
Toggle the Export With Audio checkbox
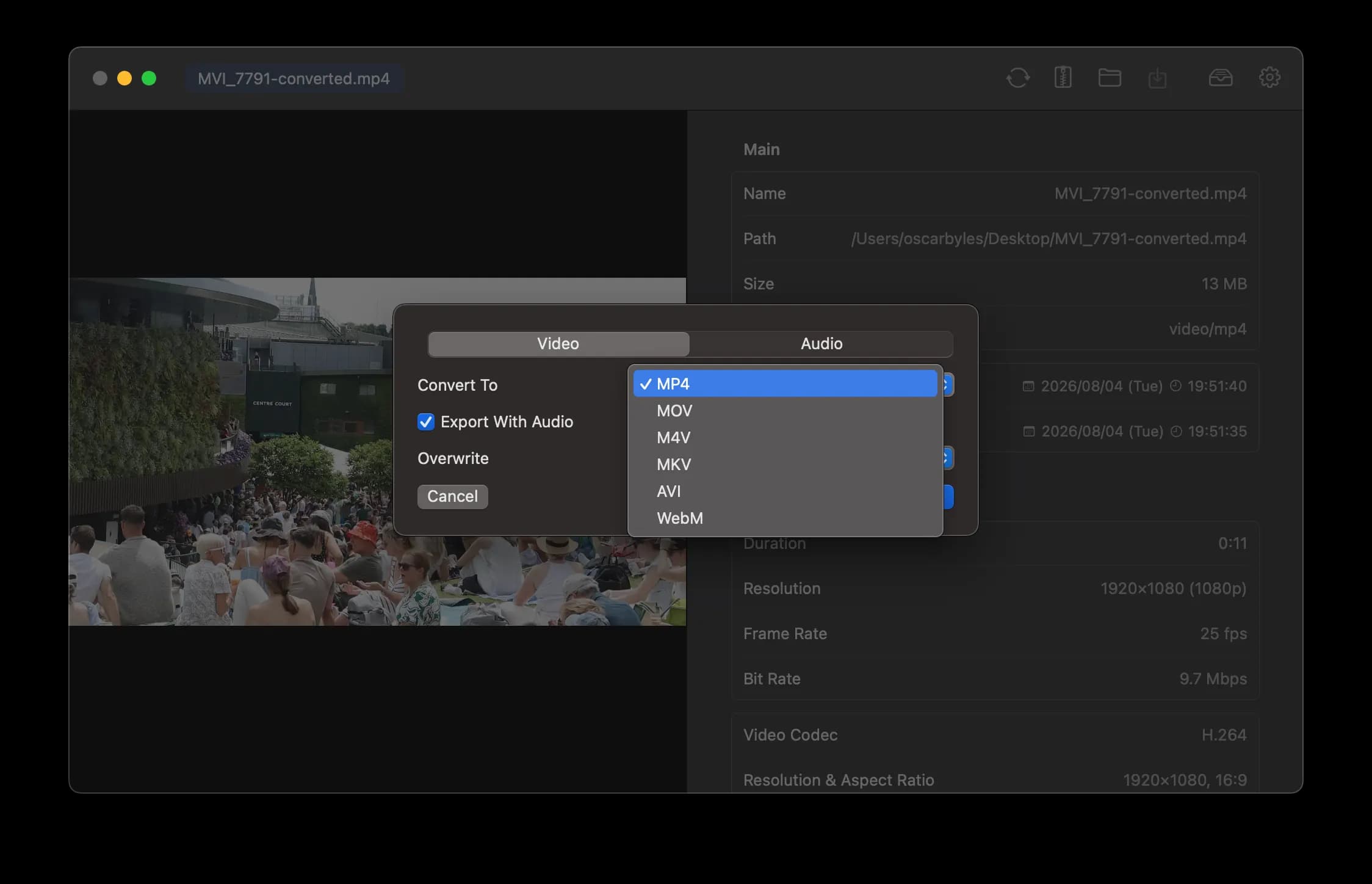pos(425,422)
